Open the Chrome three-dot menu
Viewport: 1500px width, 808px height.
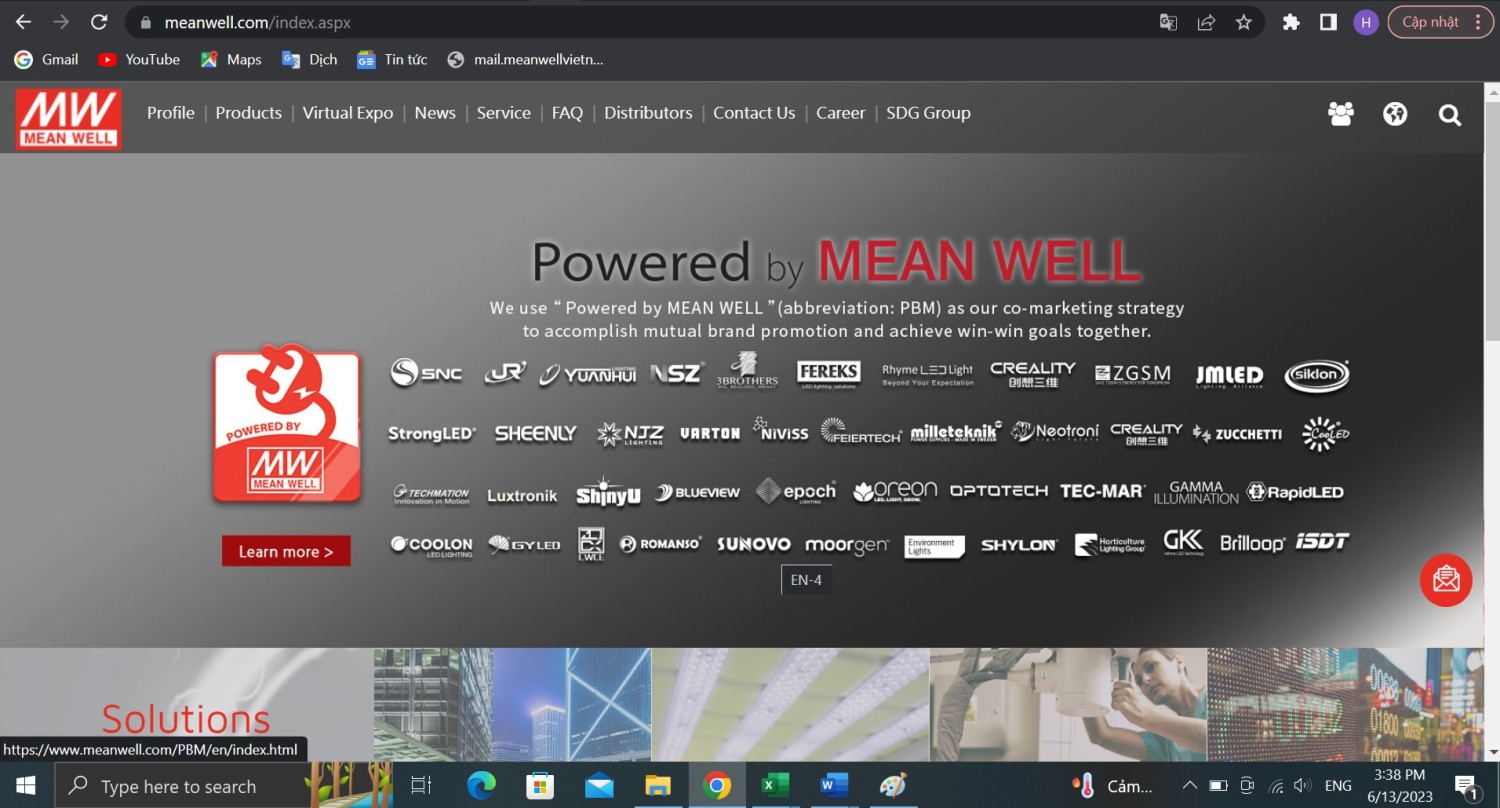(1477, 22)
